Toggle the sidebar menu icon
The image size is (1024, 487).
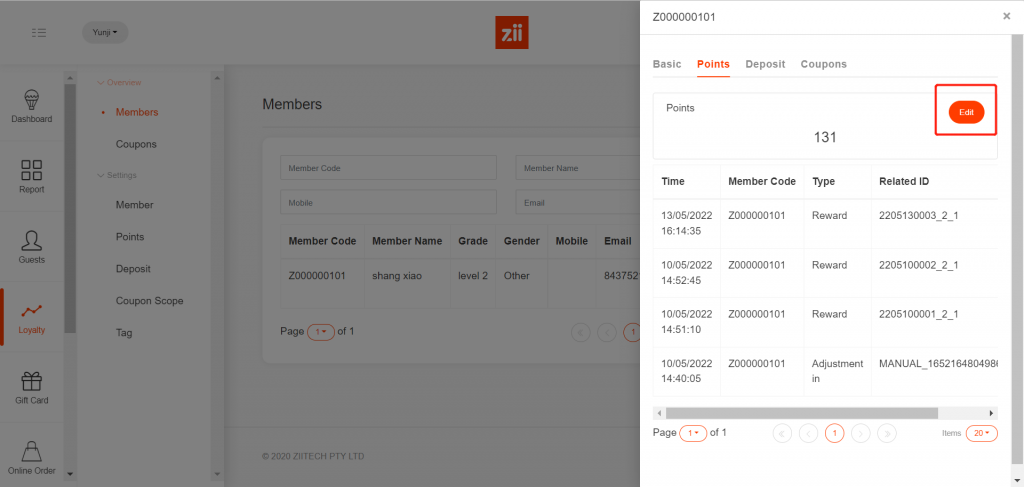click(39, 33)
